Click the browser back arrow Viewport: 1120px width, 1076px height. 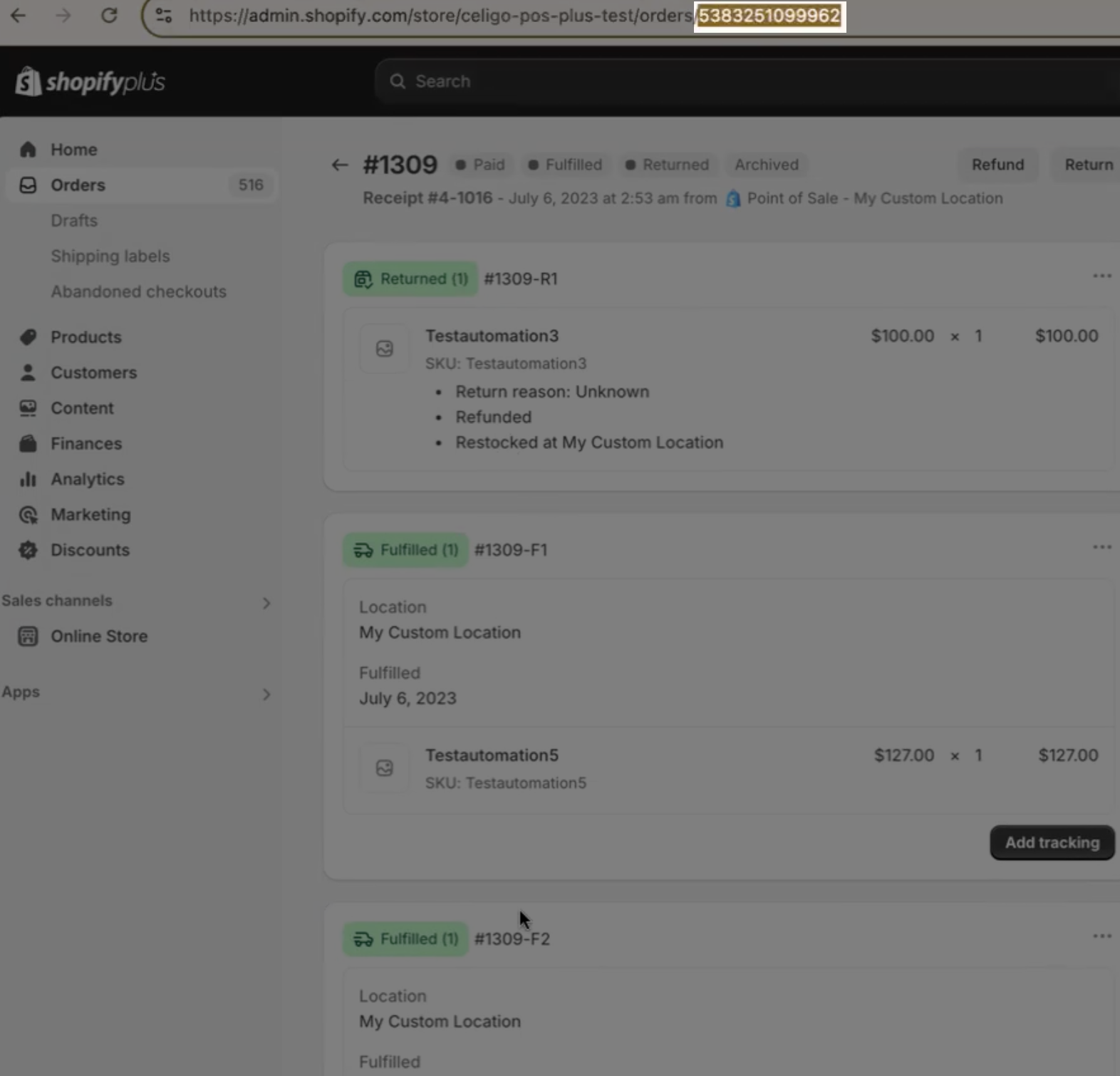click(x=19, y=15)
